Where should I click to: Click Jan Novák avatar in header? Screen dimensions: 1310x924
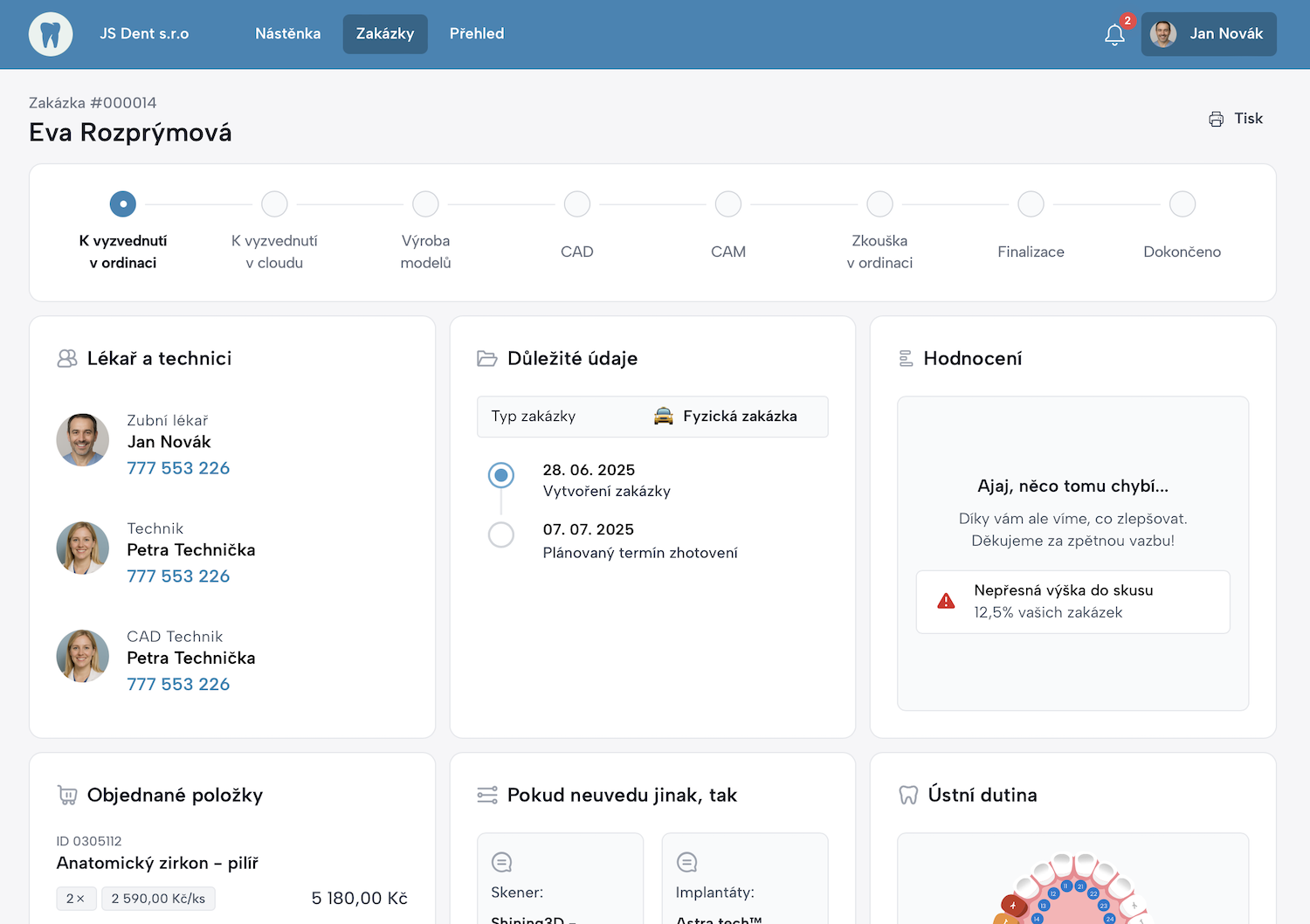coord(1163,34)
